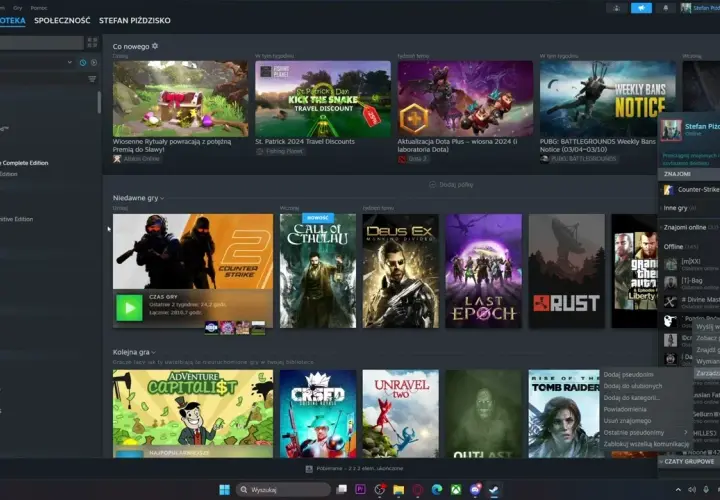Open the notifications bell icon
Image resolution: width=720 pixels, height=500 pixels.
click(x=665, y=8)
